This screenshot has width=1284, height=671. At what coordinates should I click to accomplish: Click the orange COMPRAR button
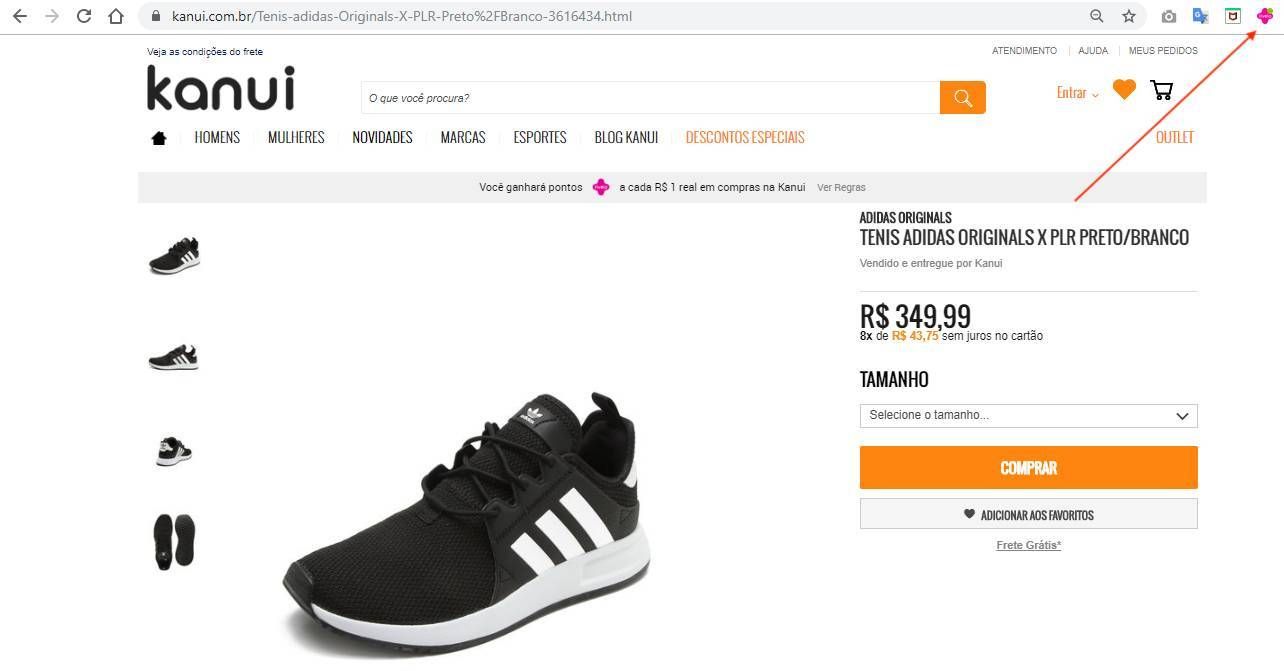[1028, 468]
